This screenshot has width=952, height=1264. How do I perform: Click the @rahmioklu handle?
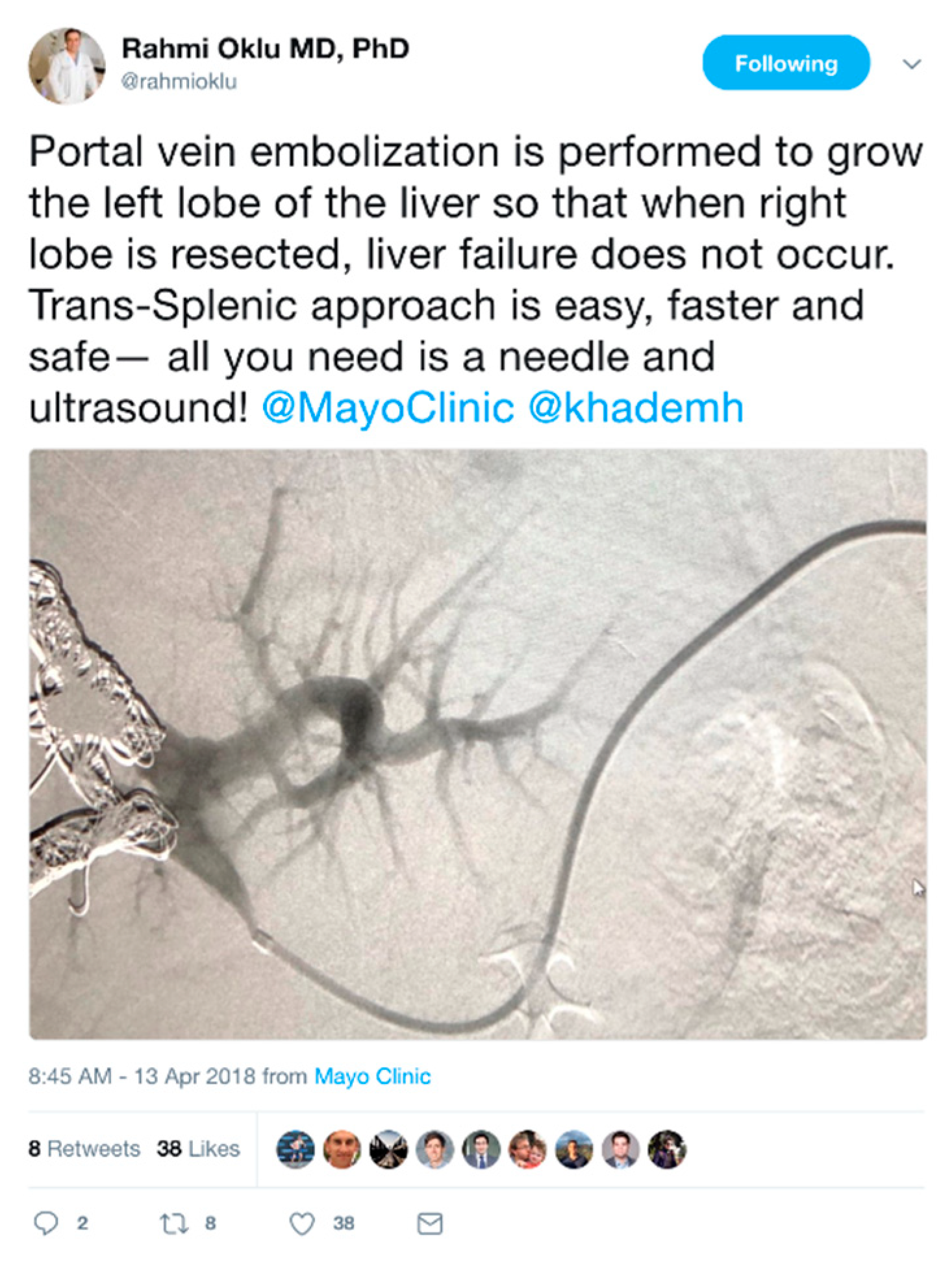[179, 81]
